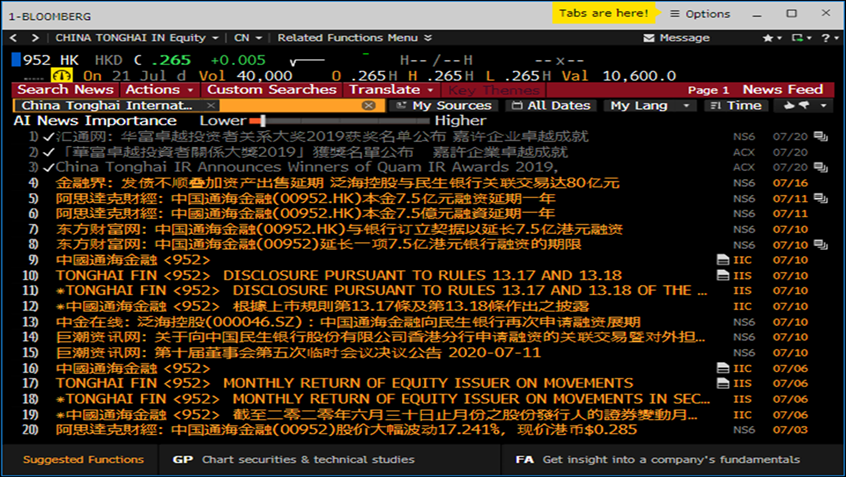Open headline 17 Monthly Return of Equity
This screenshot has width=846, height=477.
pyautogui.click(x=344, y=384)
